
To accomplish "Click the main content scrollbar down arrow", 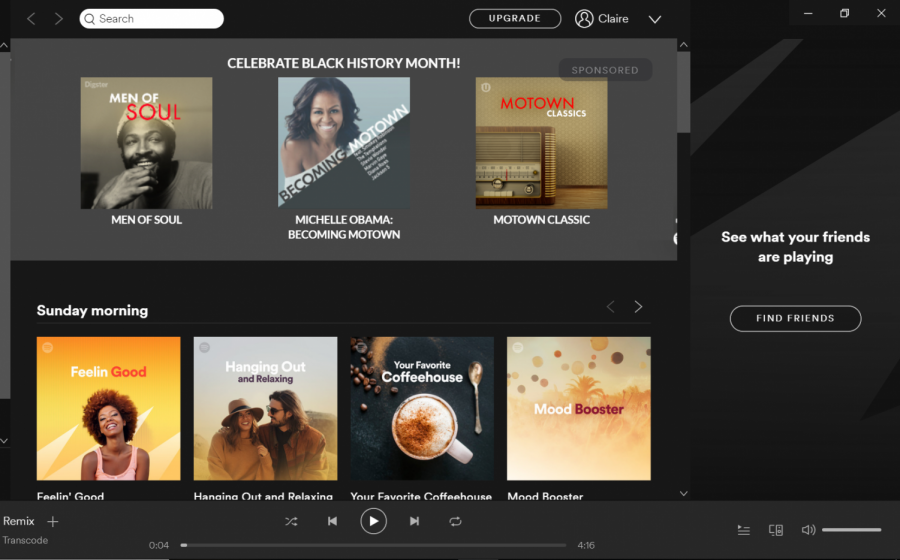I will tap(684, 493).
